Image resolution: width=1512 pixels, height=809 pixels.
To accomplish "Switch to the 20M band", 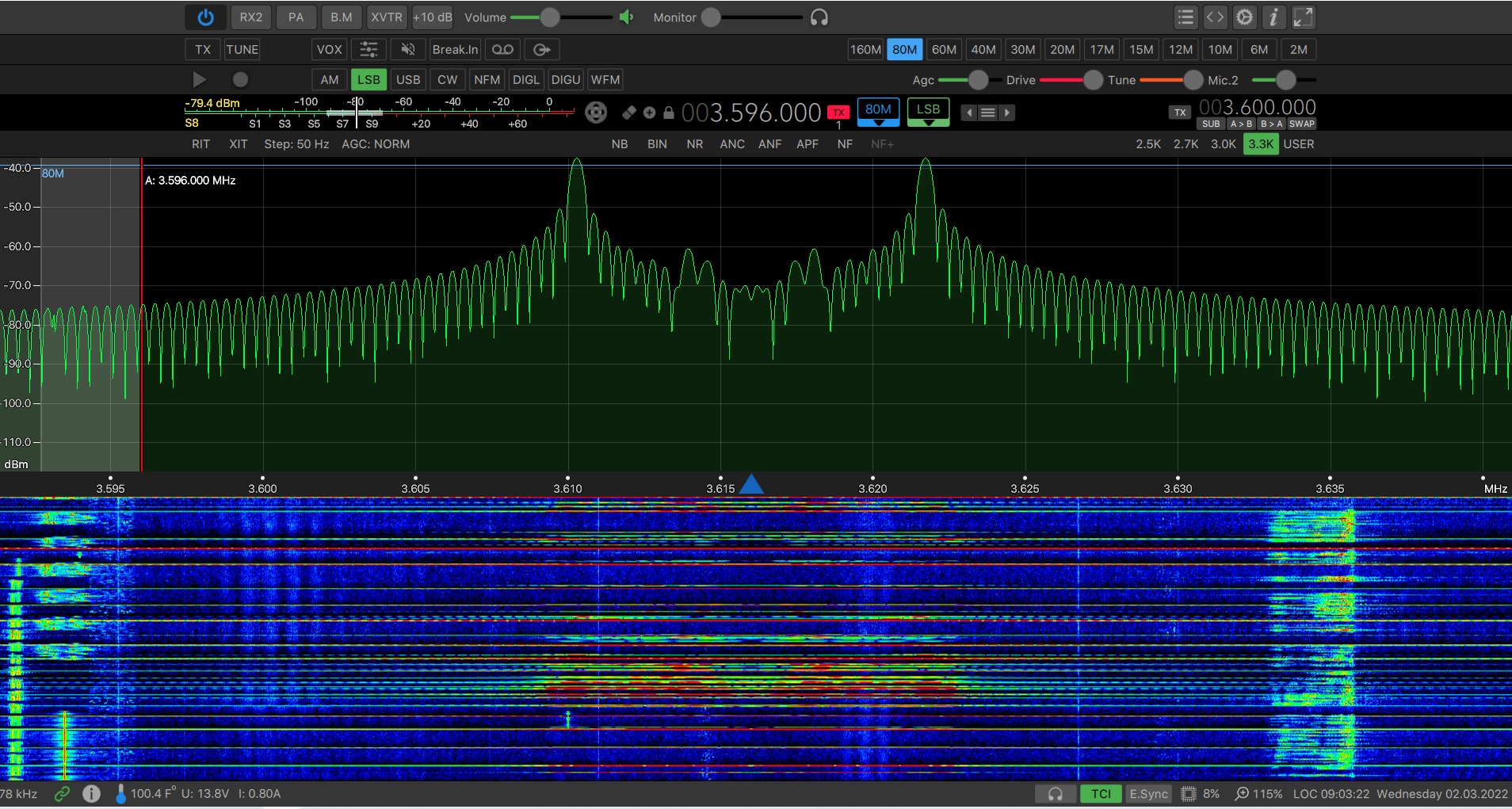I will (1062, 49).
